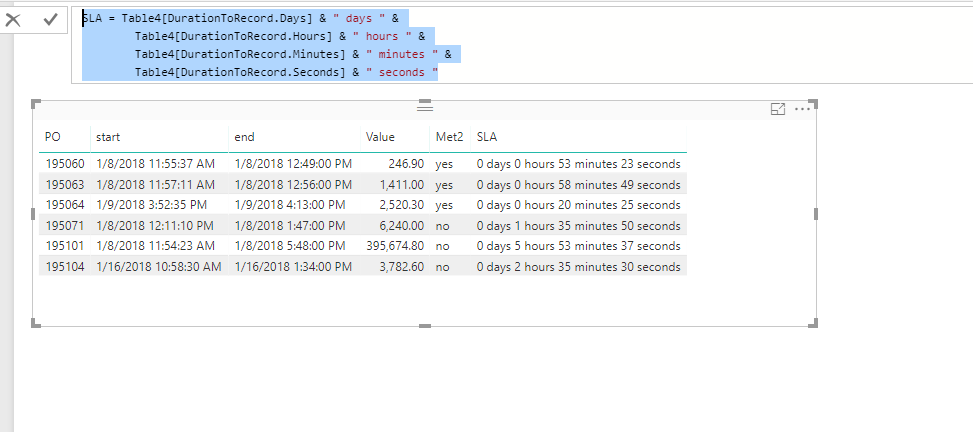Click start value 1/16/2018 10:58:30 AM
This screenshot has width=973, height=432.
click(x=159, y=267)
